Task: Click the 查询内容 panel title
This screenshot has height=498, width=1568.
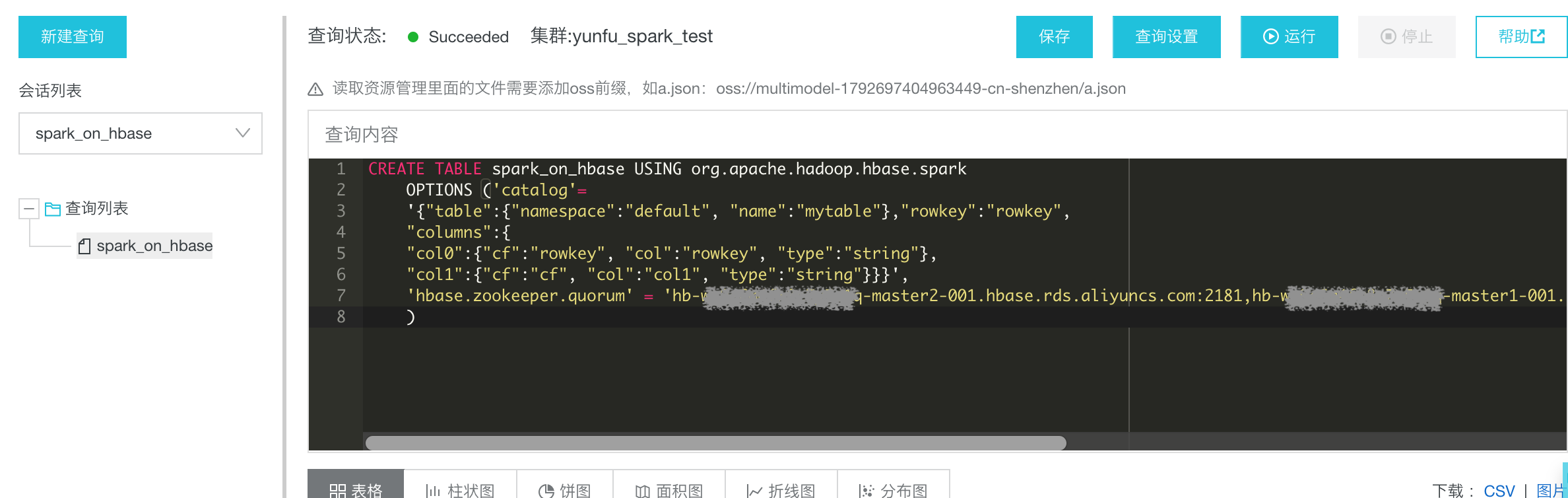Action: tap(362, 135)
